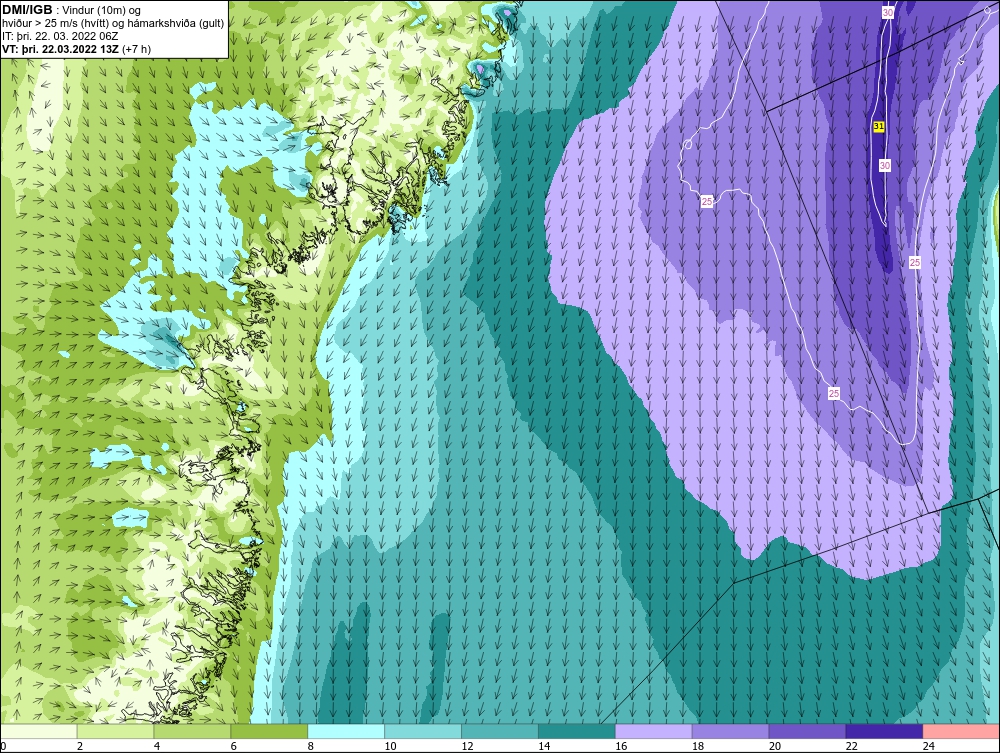The width and height of the screenshot is (1000, 753).
Task: Click the legend scale value '14'
Action: coord(544,746)
